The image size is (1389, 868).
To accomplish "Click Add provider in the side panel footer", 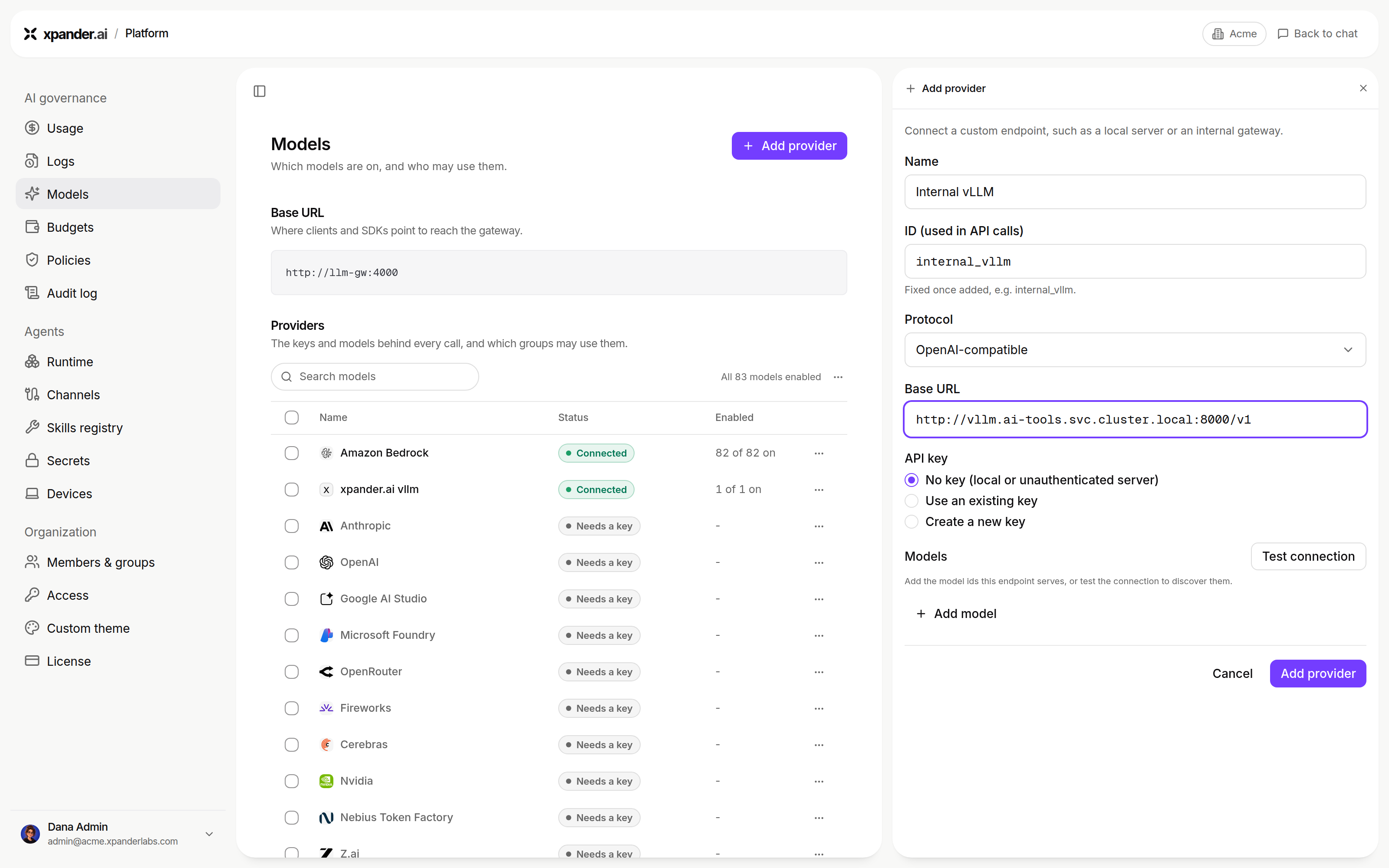I will pos(1318,674).
